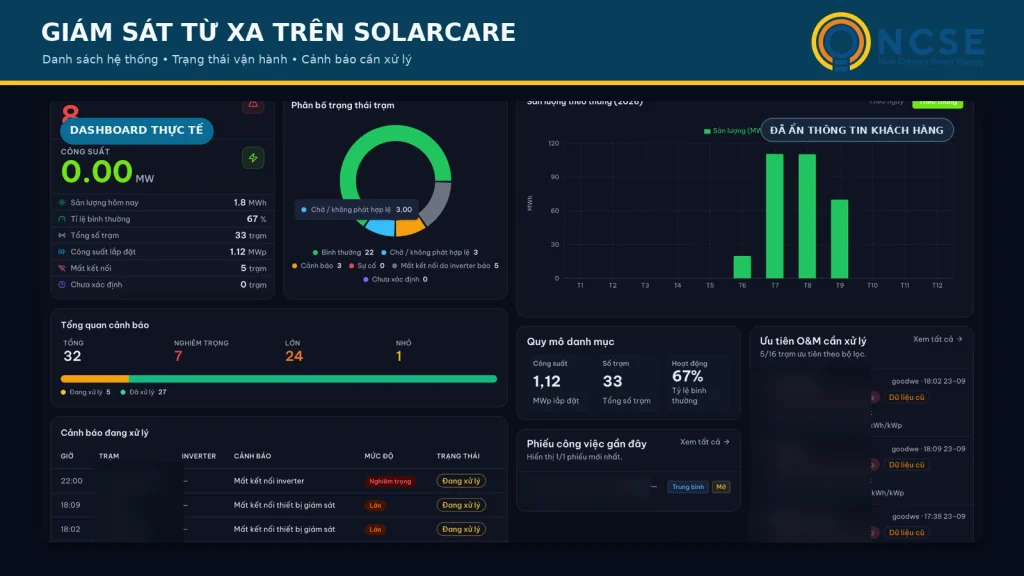Toggle Chờ / không phát hợp lệ 3 legend entry
This screenshot has height=576, width=1024.
430,252
